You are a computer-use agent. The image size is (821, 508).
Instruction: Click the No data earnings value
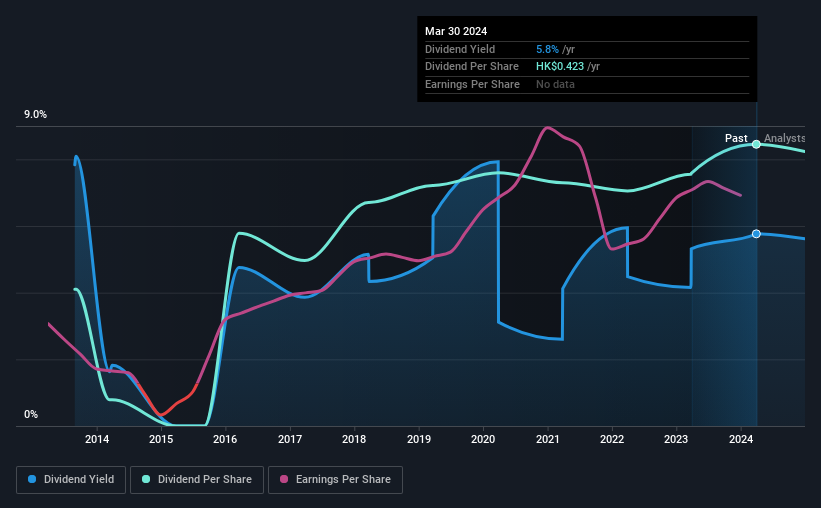pos(555,84)
